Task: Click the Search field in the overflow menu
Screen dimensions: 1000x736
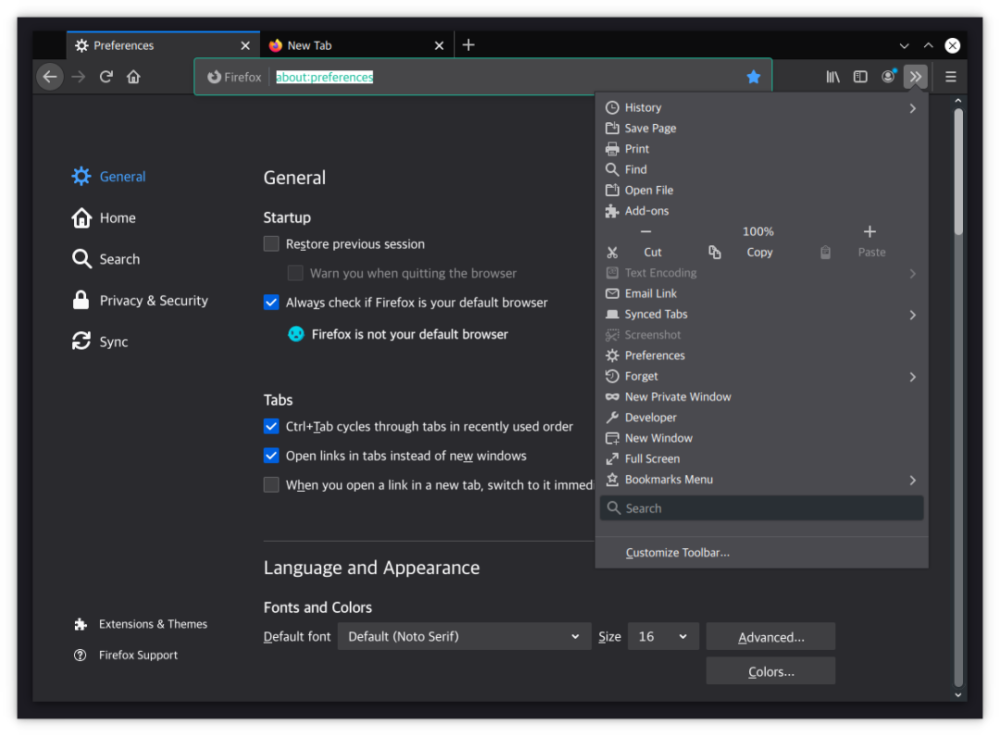Action: tap(761, 508)
